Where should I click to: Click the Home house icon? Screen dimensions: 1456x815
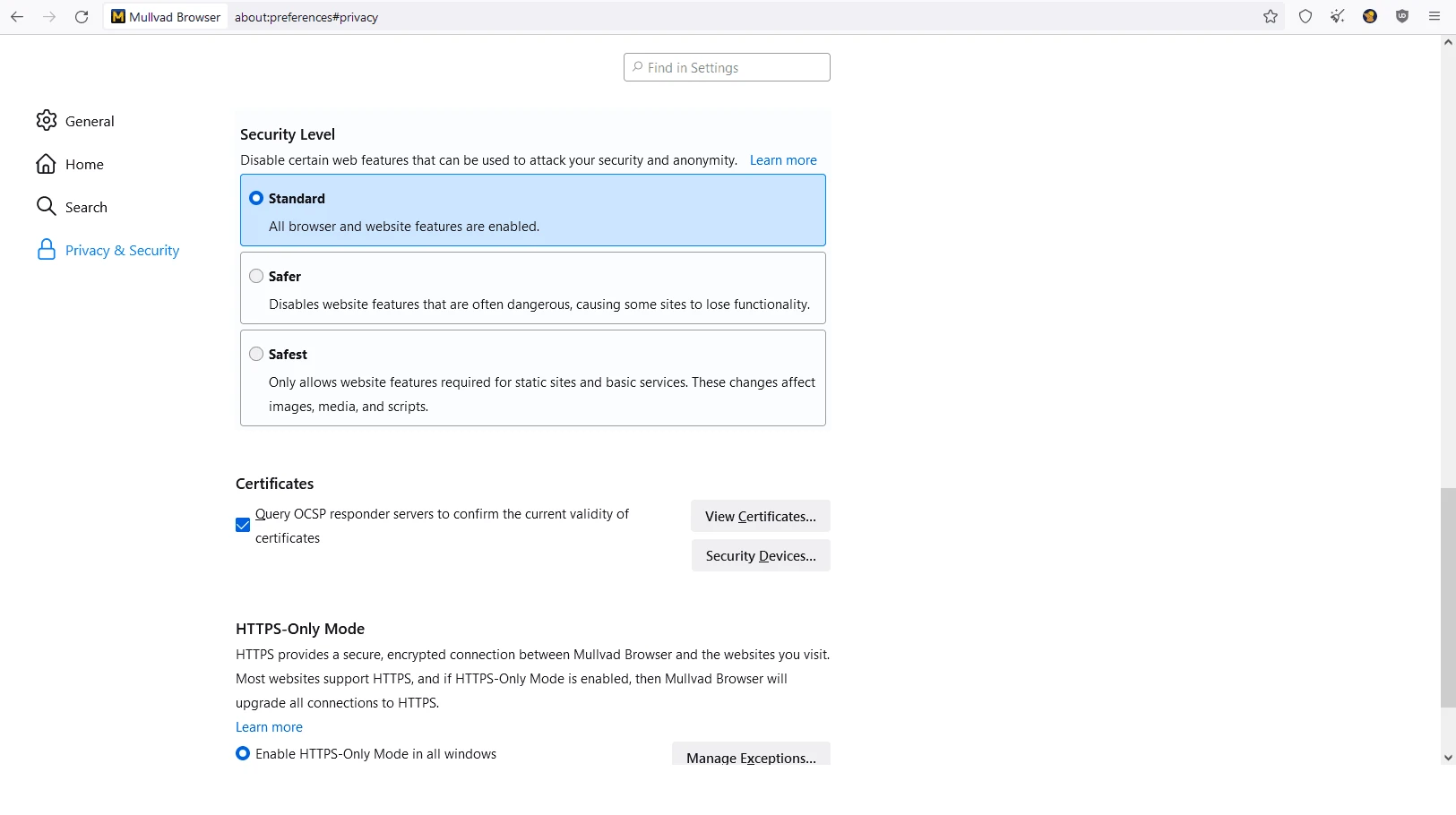[47, 164]
